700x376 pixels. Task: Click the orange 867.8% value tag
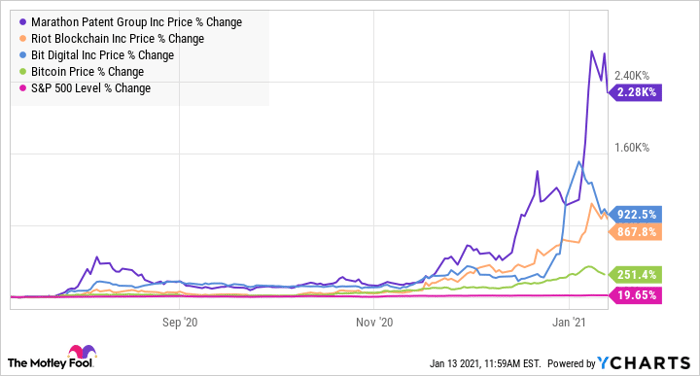[x=635, y=232]
